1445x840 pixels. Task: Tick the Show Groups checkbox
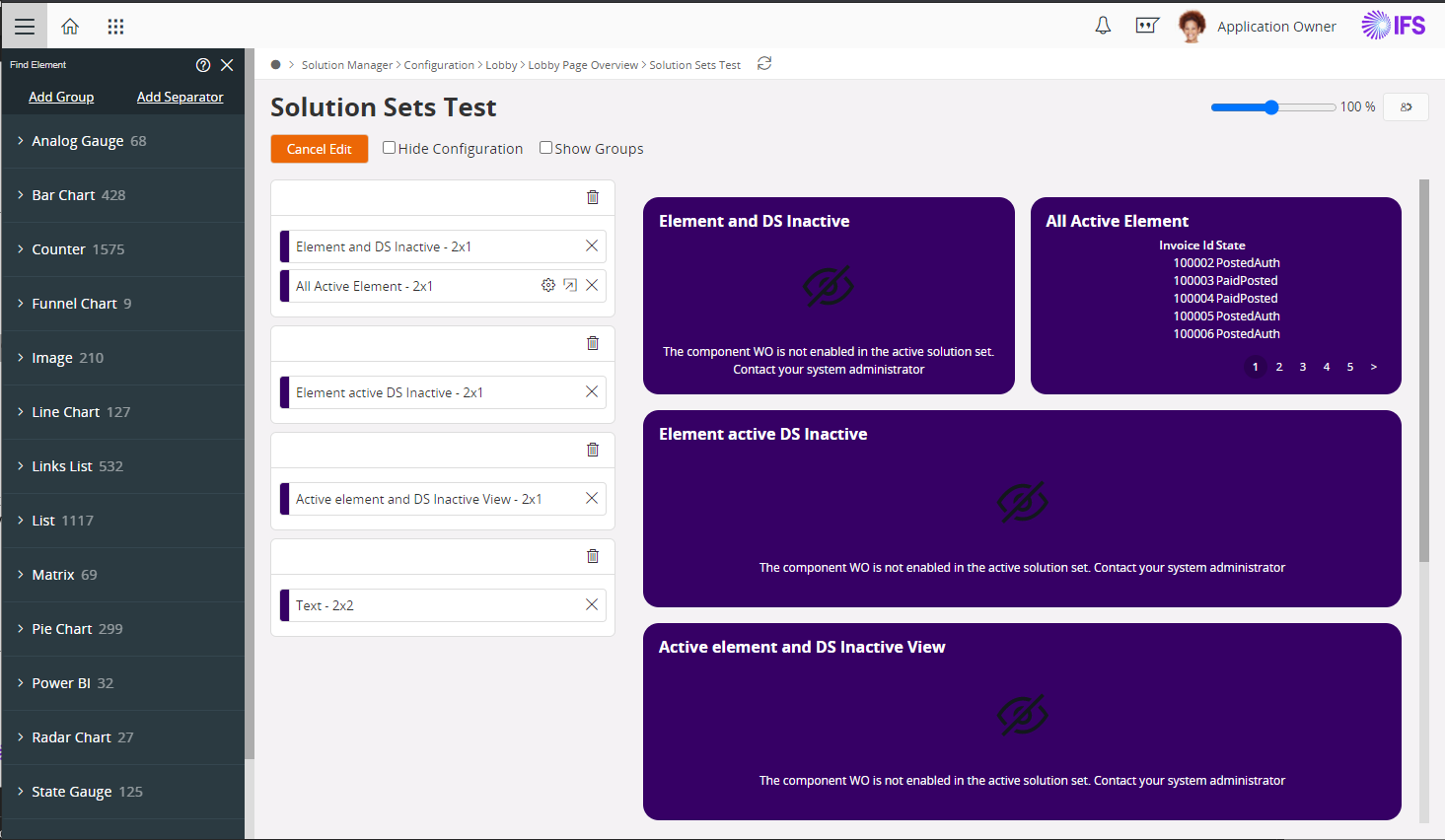click(545, 148)
